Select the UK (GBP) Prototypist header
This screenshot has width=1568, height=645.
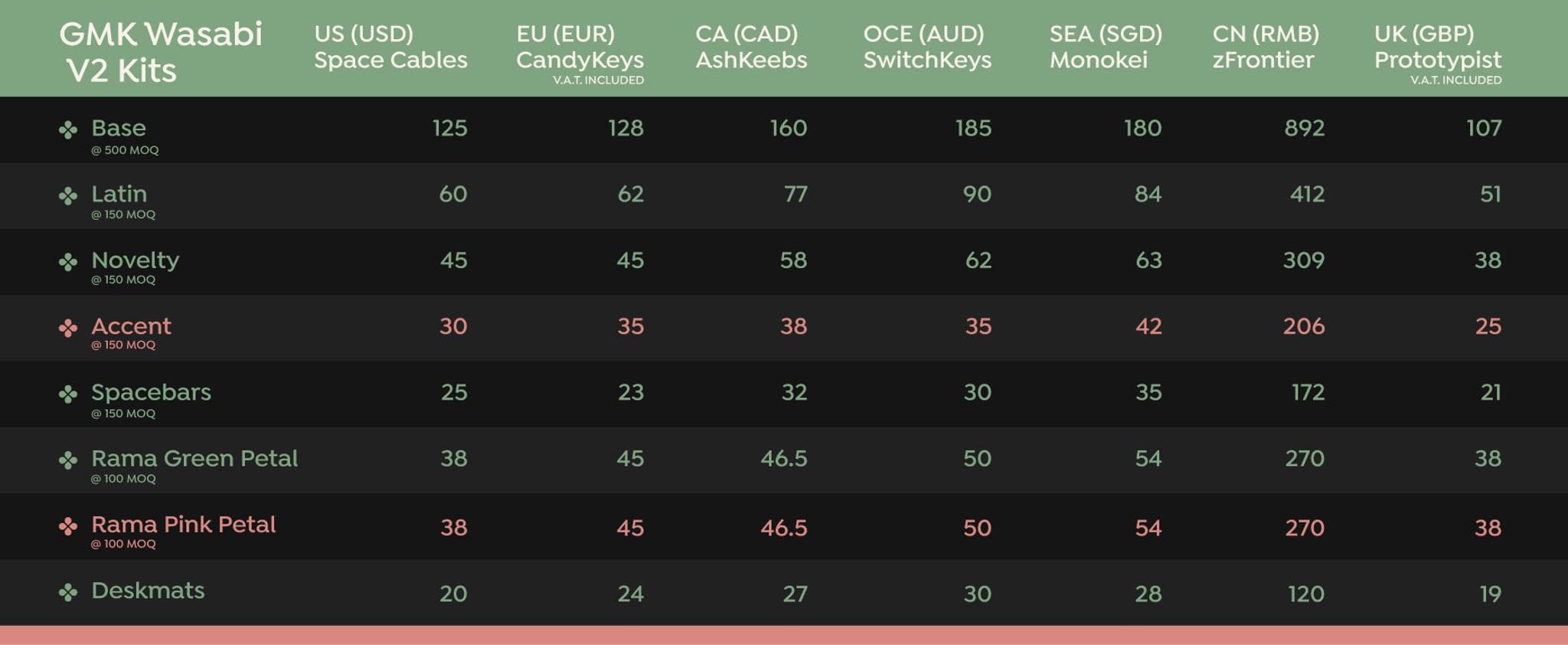(1437, 47)
